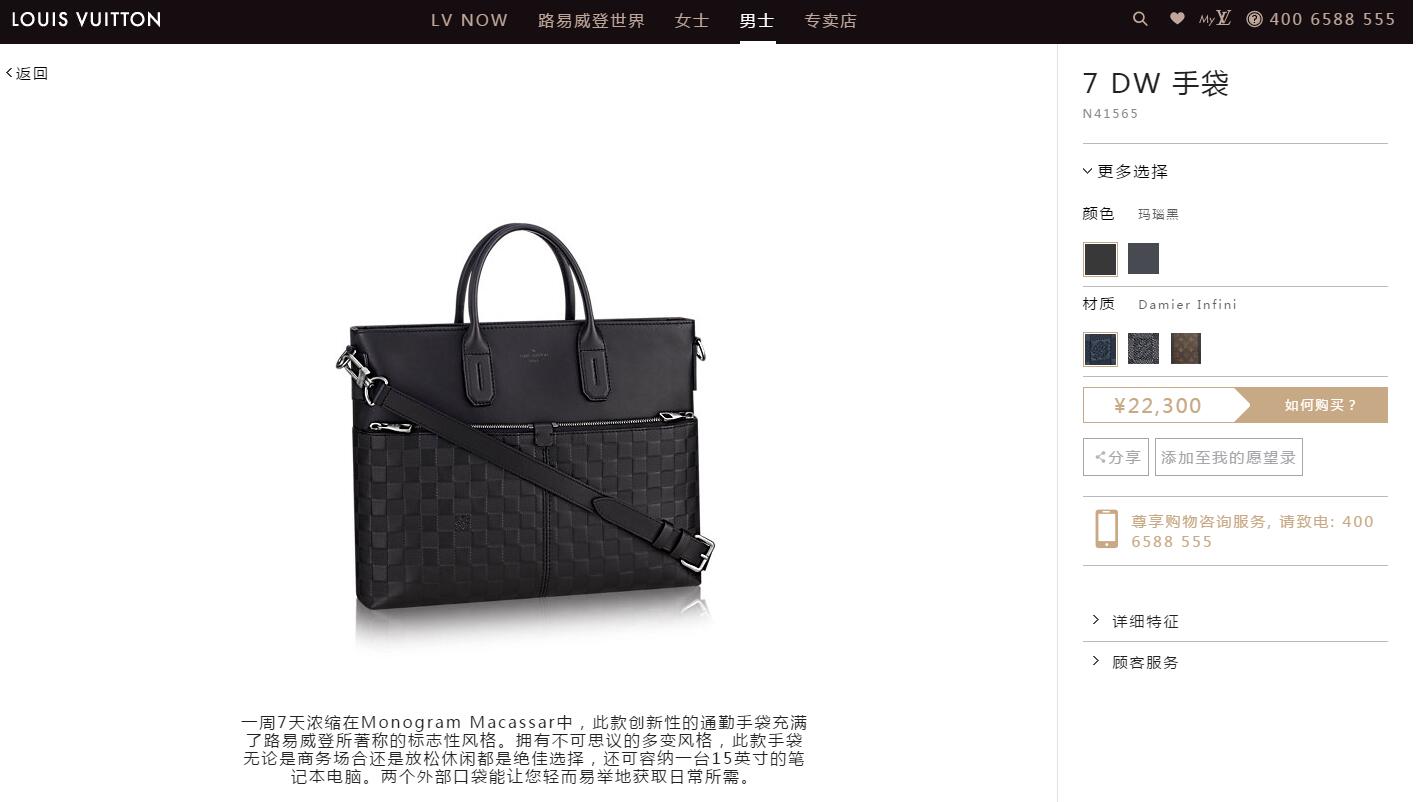The height and width of the screenshot is (802, 1418).
Task: Select the black color swatch
Action: click(1100, 259)
